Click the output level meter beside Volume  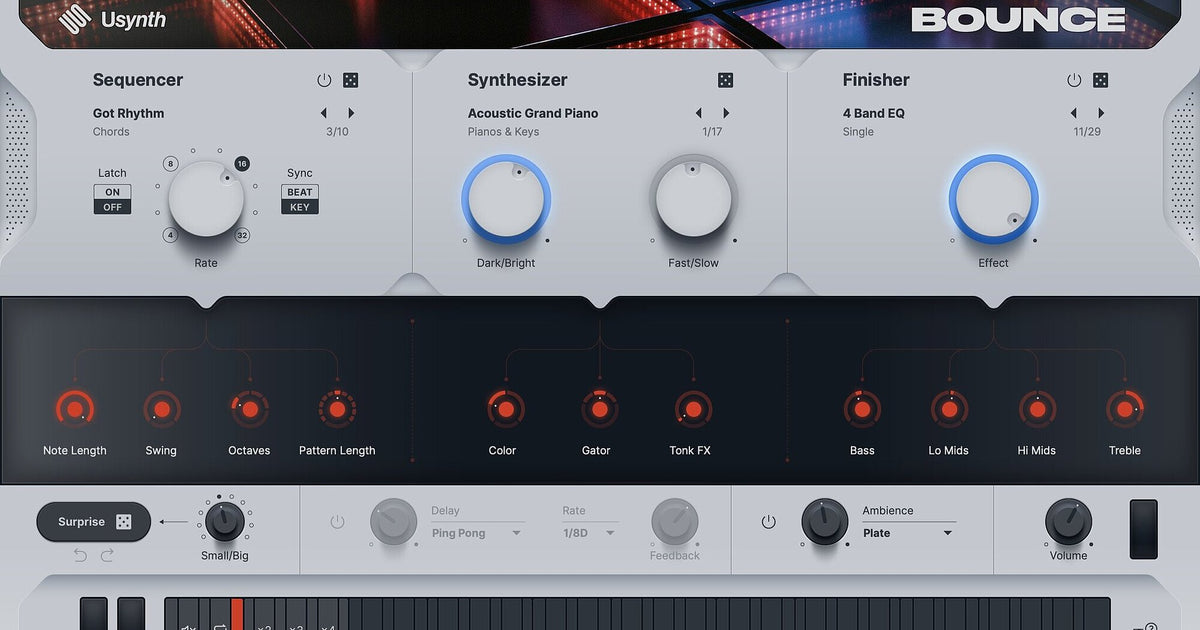pos(1143,529)
